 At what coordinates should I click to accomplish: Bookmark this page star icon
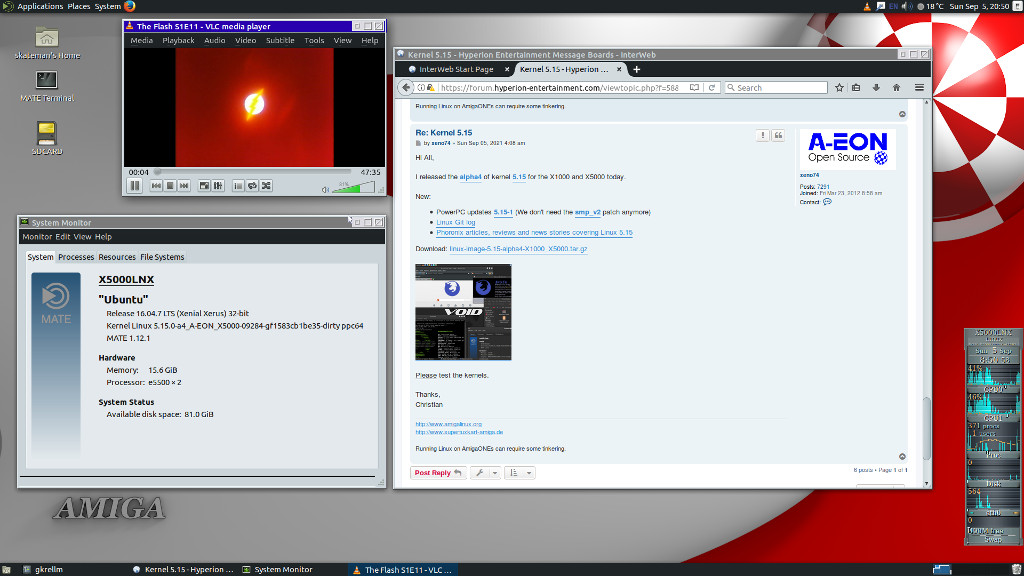click(x=839, y=88)
